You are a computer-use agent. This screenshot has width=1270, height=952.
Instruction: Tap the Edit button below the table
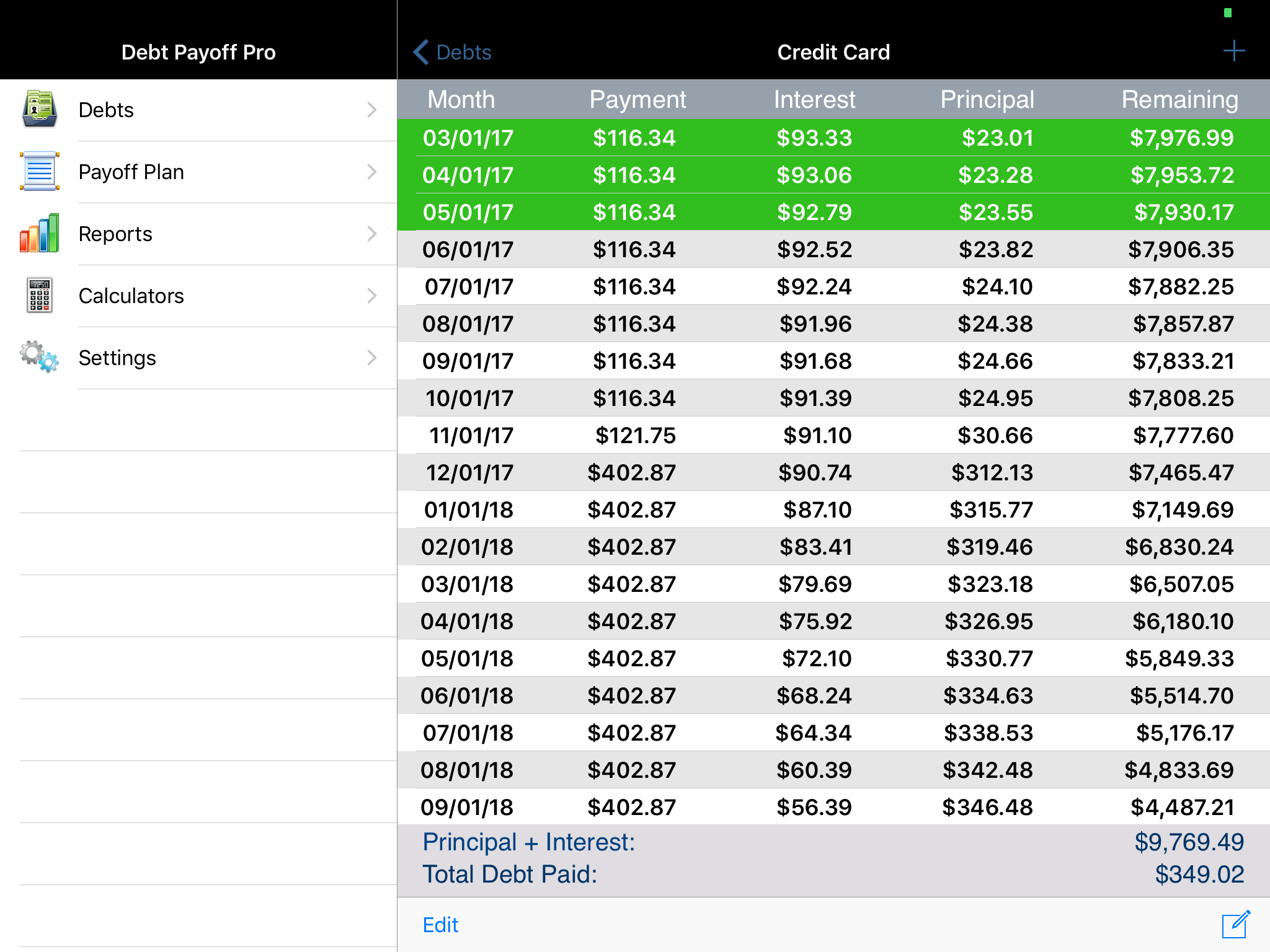coord(440,925)
